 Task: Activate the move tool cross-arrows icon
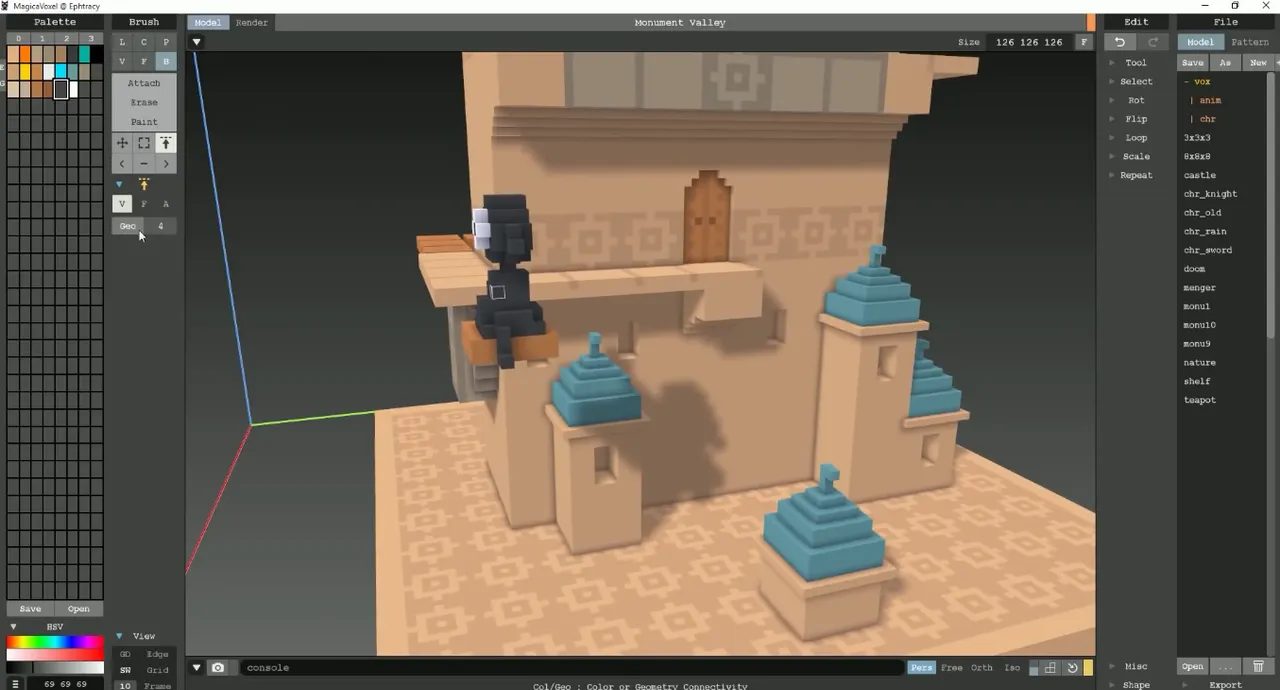point(122,143)
